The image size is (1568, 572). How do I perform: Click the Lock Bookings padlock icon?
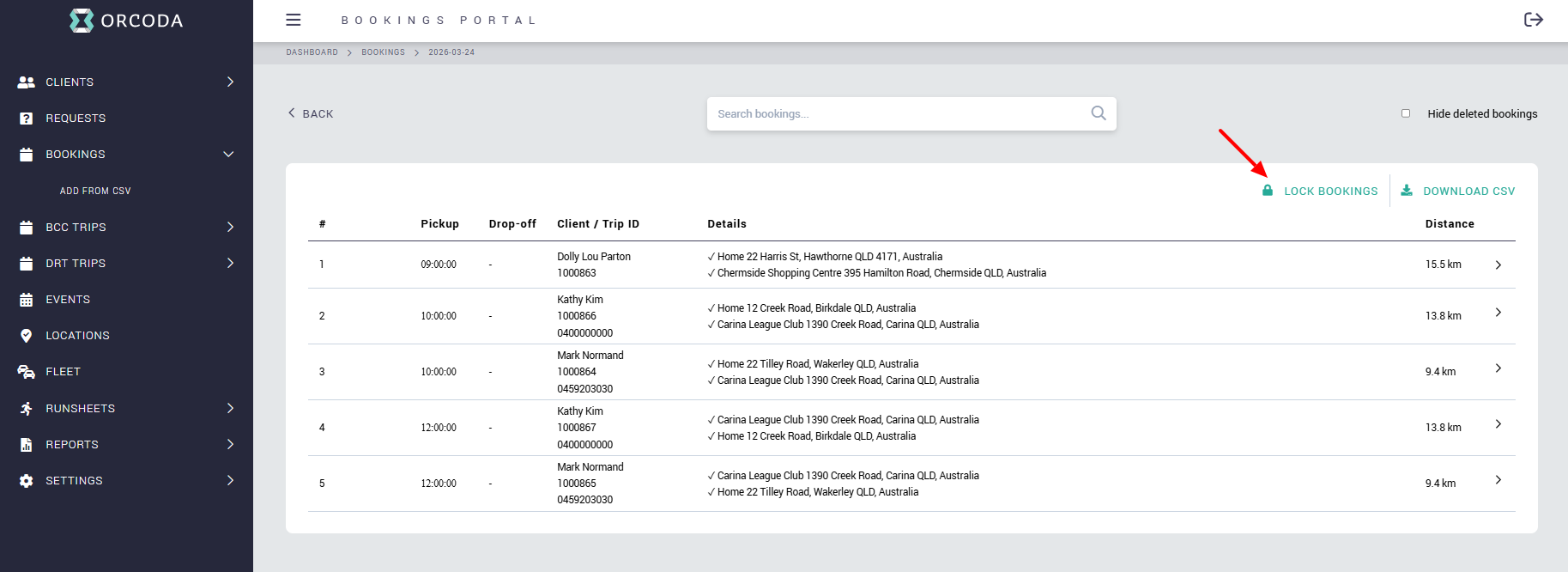[x=1268, y=191]
